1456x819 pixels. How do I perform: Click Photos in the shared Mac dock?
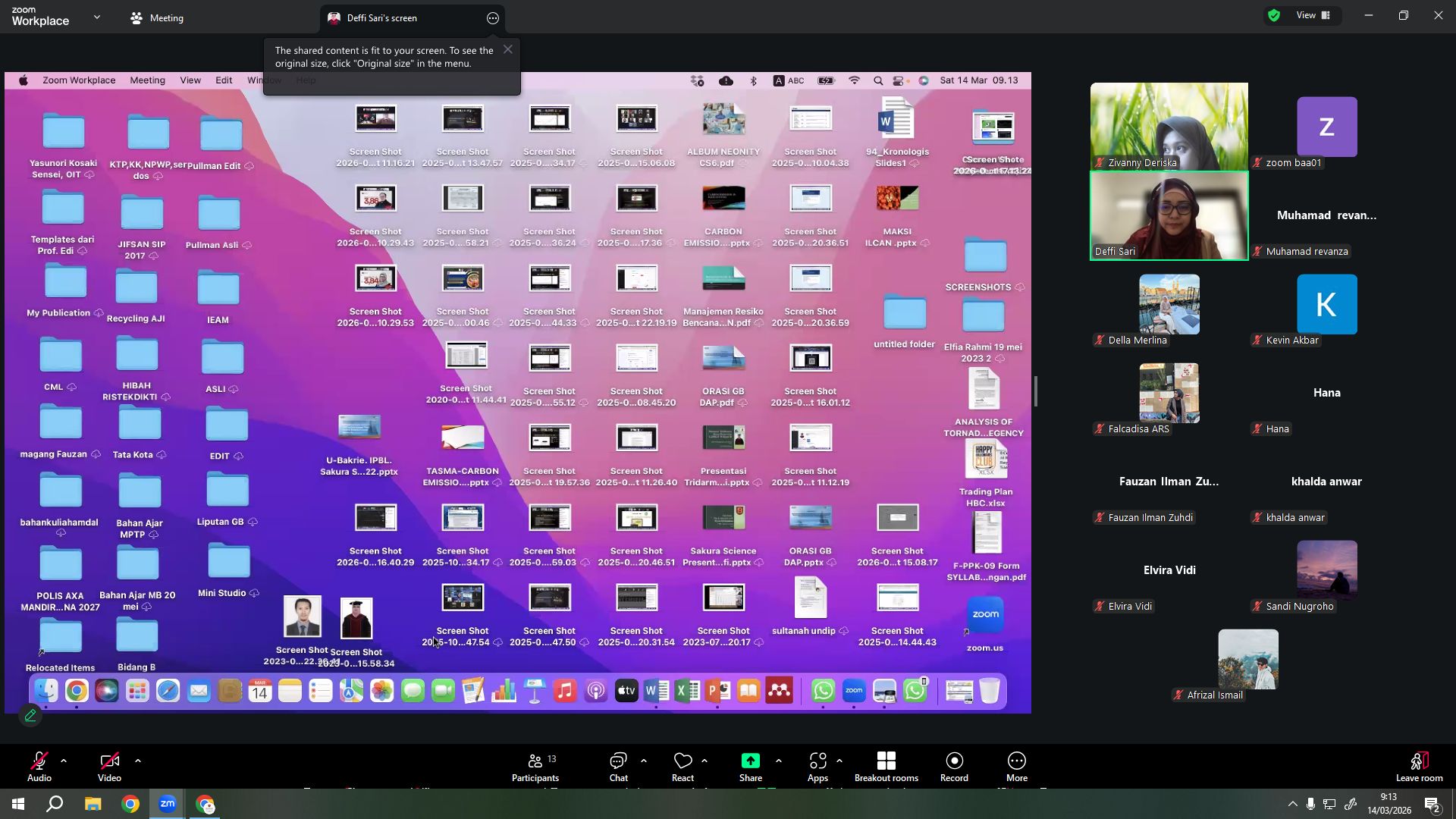click(x=381, y=691)
